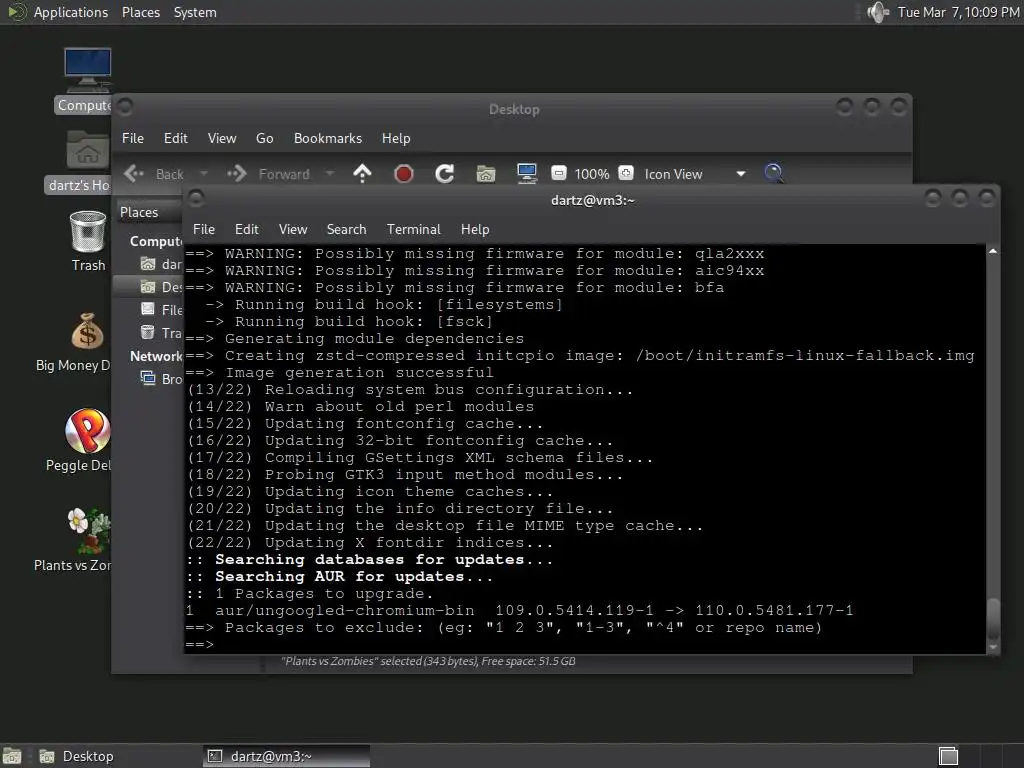
Task: Reload the Desktop folder view
Action: coord(445,174)
